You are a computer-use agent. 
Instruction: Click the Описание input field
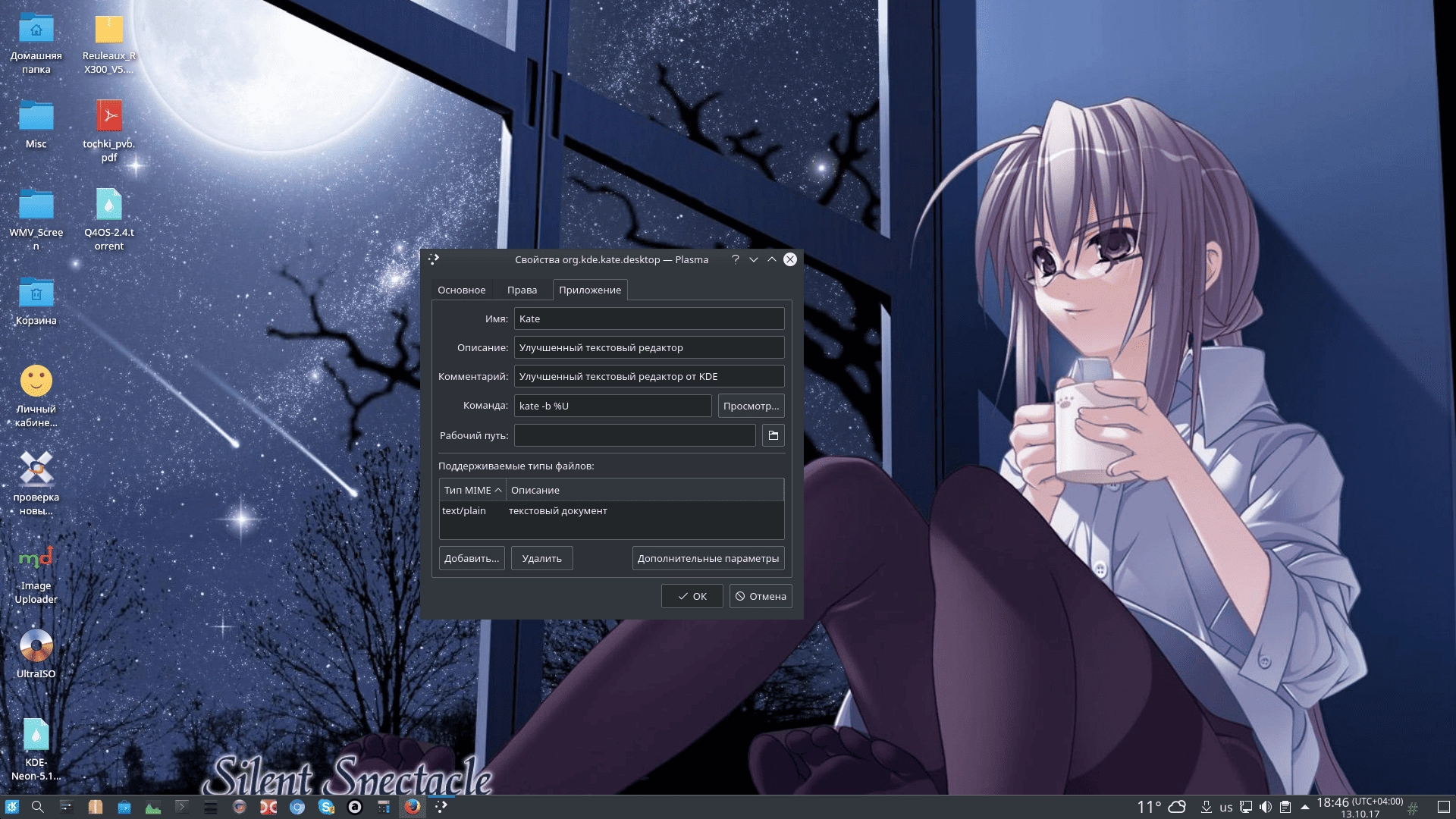click(x=649, y=347)
